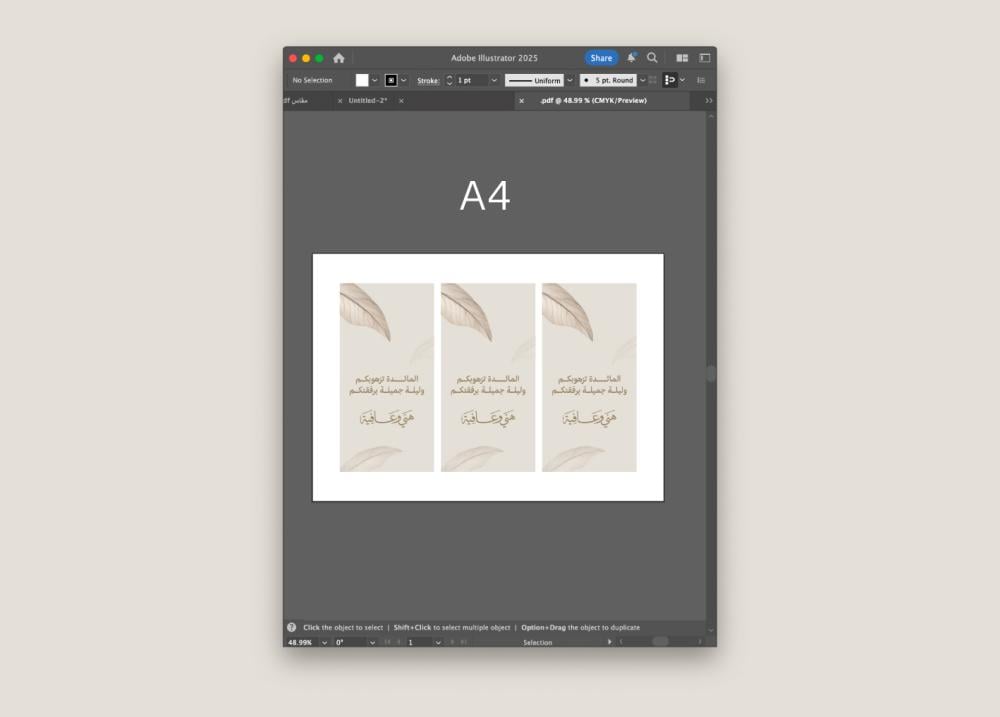Click the search magnifier icon

652,58
